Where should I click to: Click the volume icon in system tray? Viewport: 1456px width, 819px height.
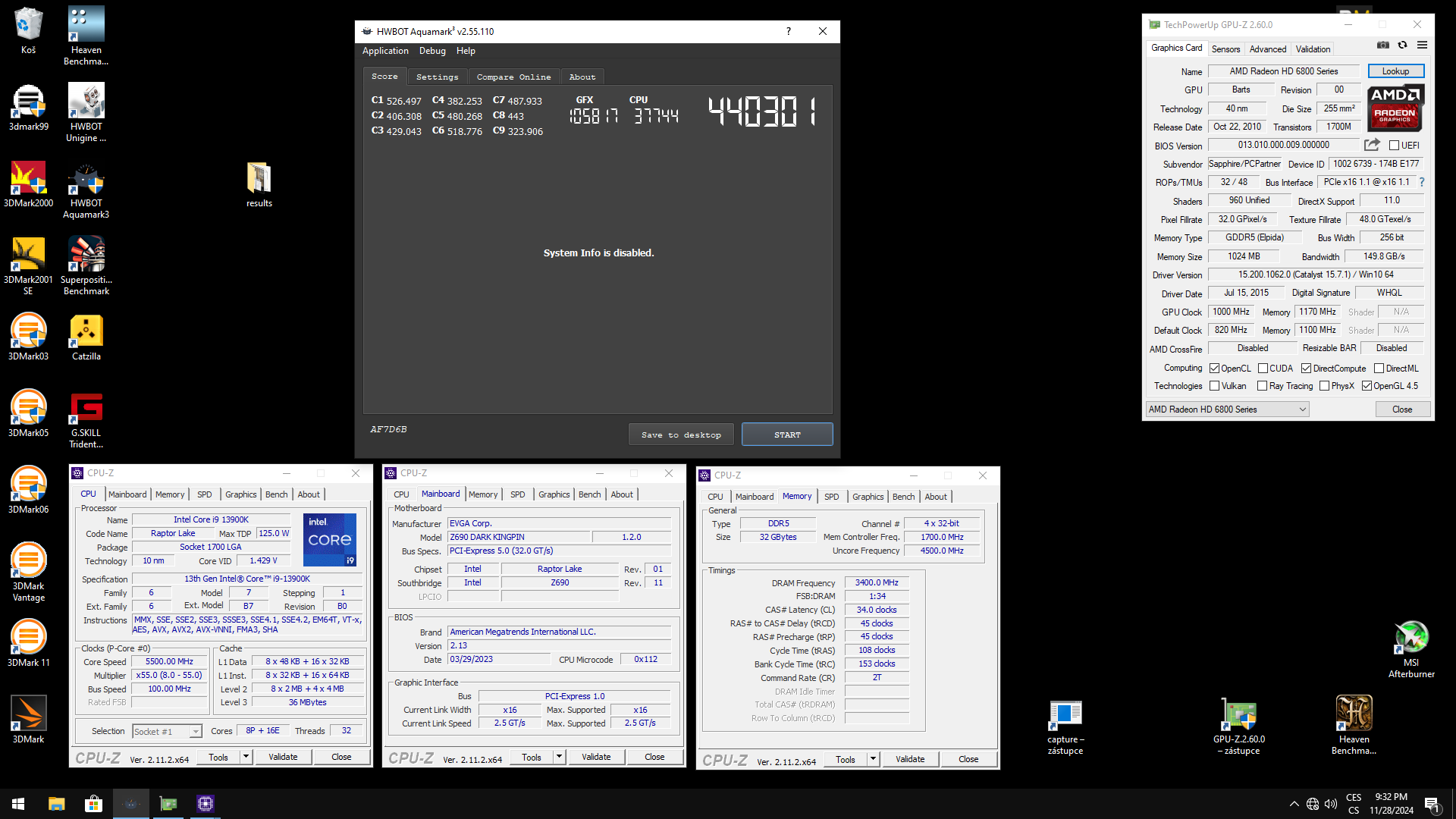point(1331,804)
